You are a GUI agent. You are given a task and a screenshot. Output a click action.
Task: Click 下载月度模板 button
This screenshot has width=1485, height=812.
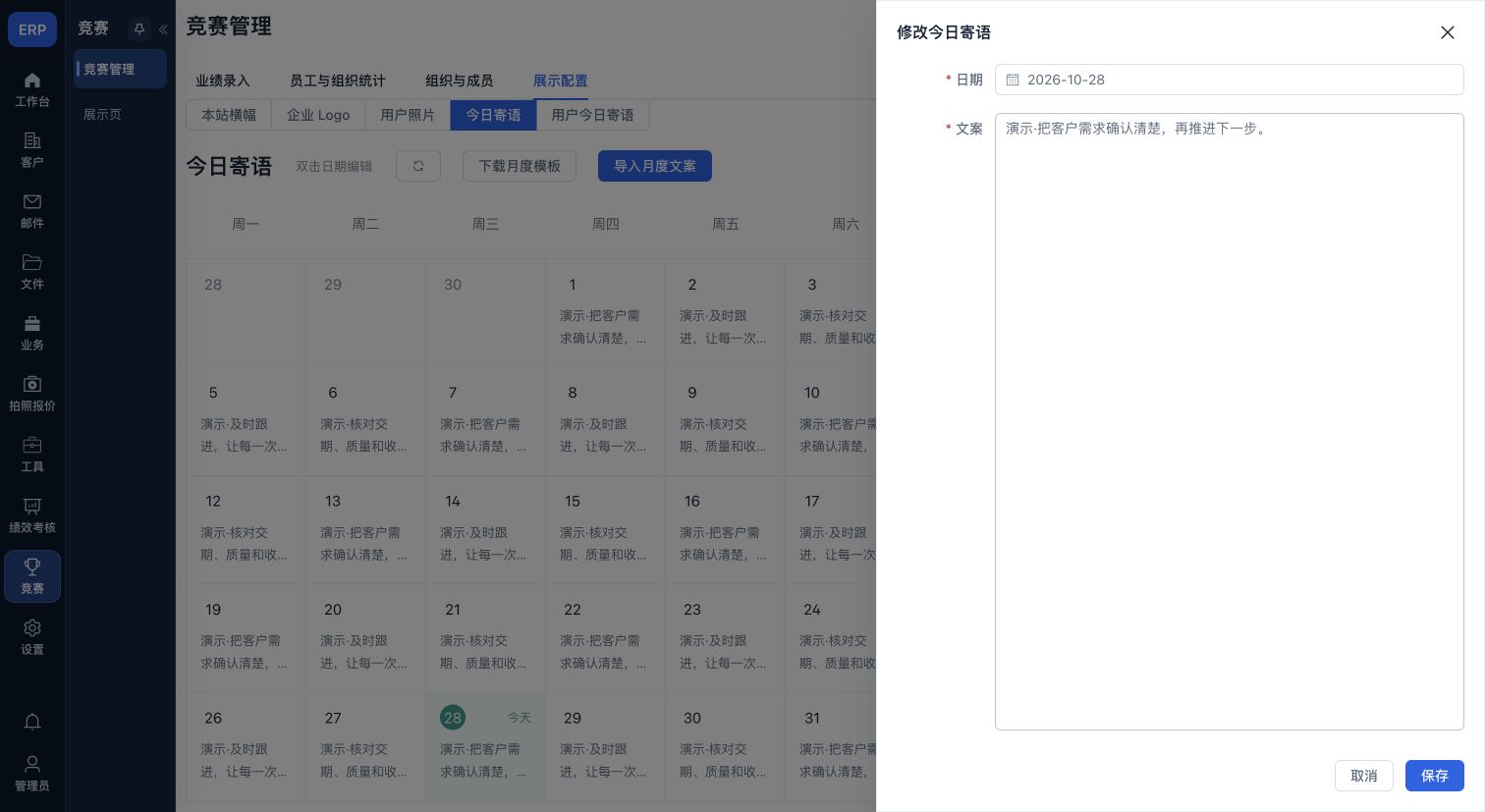pyautogui.click(x=520, y=166)
